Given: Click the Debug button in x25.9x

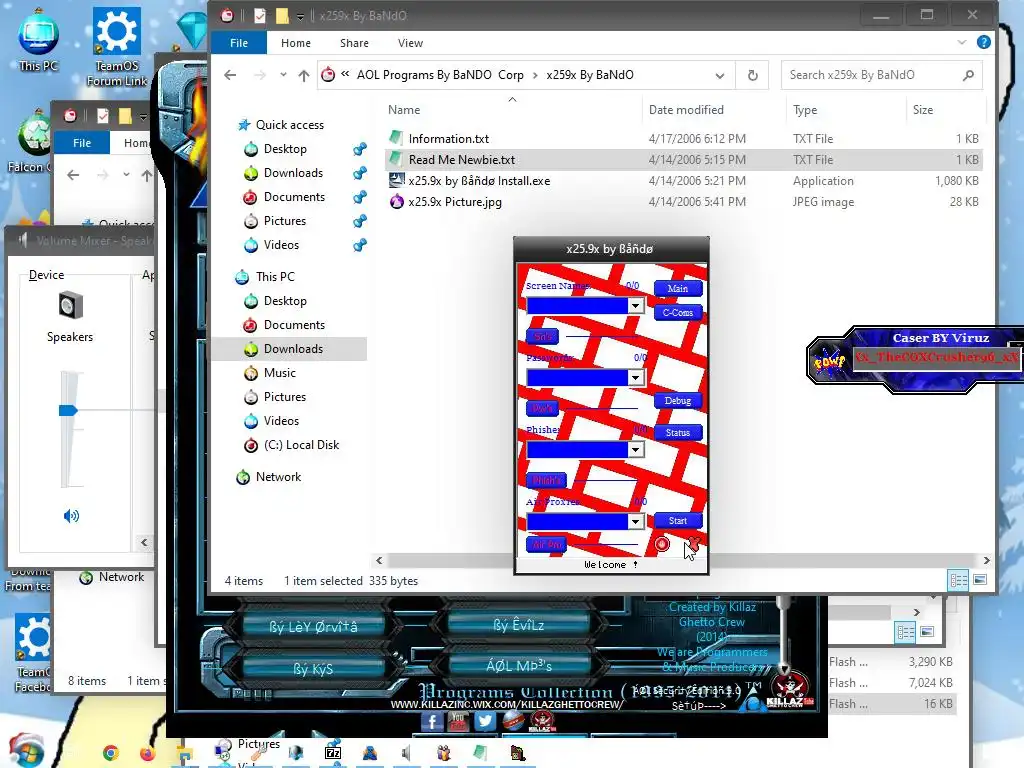Looking at the screenshot, I should point(677,401).
